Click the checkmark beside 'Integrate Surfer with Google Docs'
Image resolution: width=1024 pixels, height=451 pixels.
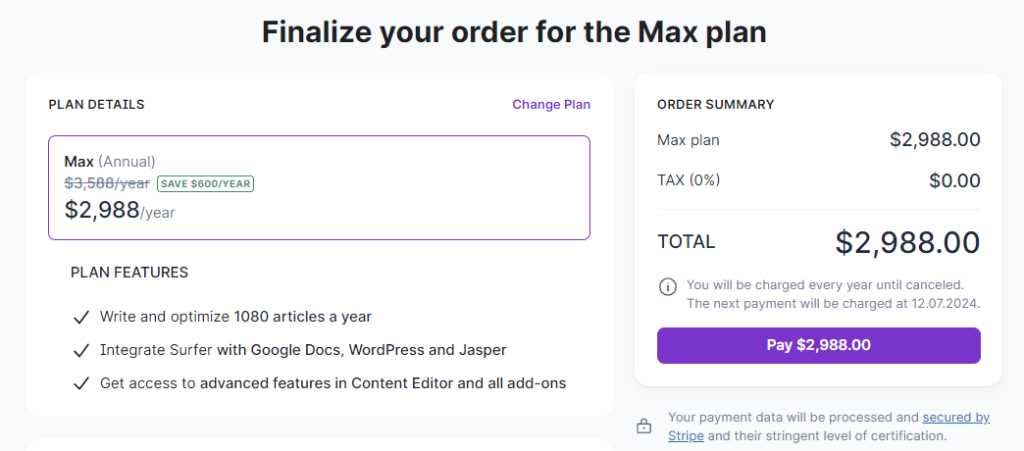81,350
